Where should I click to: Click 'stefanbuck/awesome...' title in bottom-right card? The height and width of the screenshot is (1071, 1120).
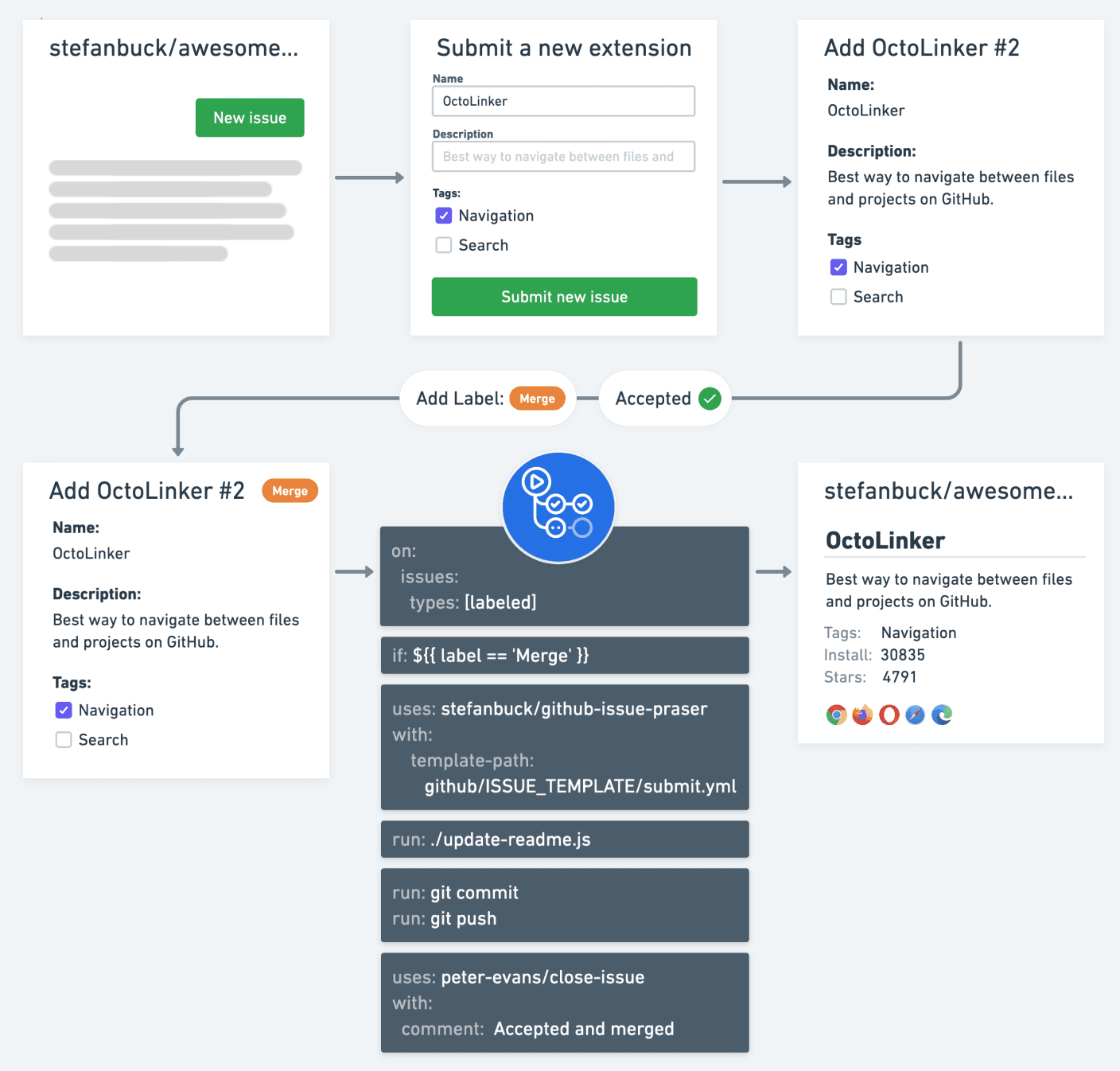pyautogui.click(x=949, y=491)
